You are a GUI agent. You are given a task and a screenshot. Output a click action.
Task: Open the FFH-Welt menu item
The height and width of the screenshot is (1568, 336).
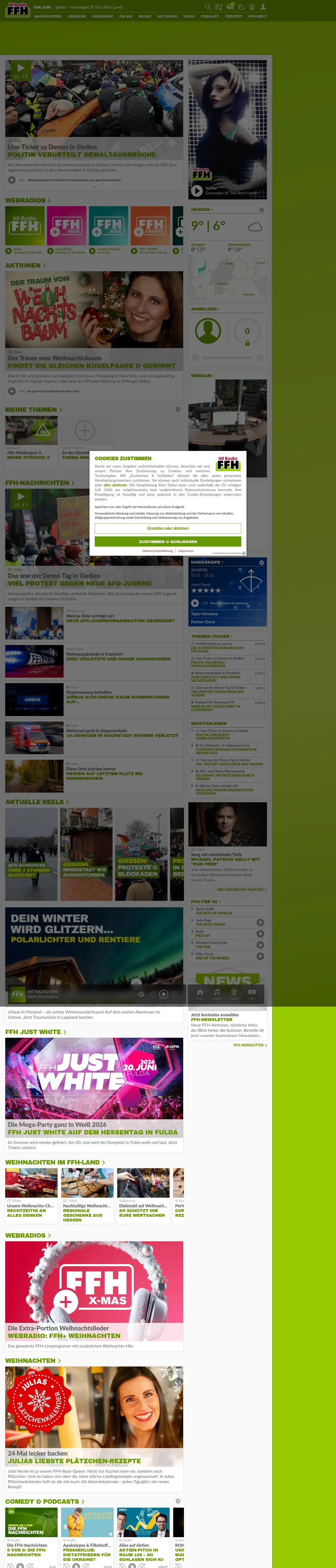tap(257, 16)
